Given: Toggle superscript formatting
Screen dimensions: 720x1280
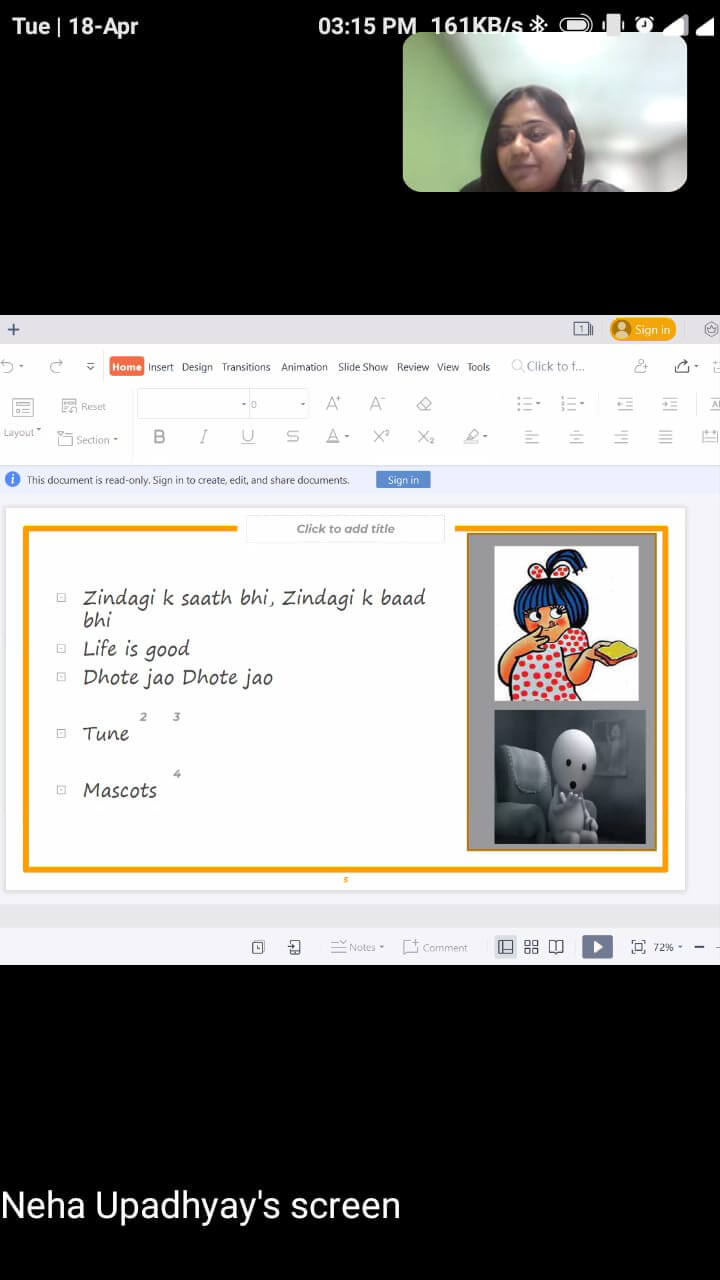Looking at the screenshot, I should pyautogui.click(x=381, y=437).
